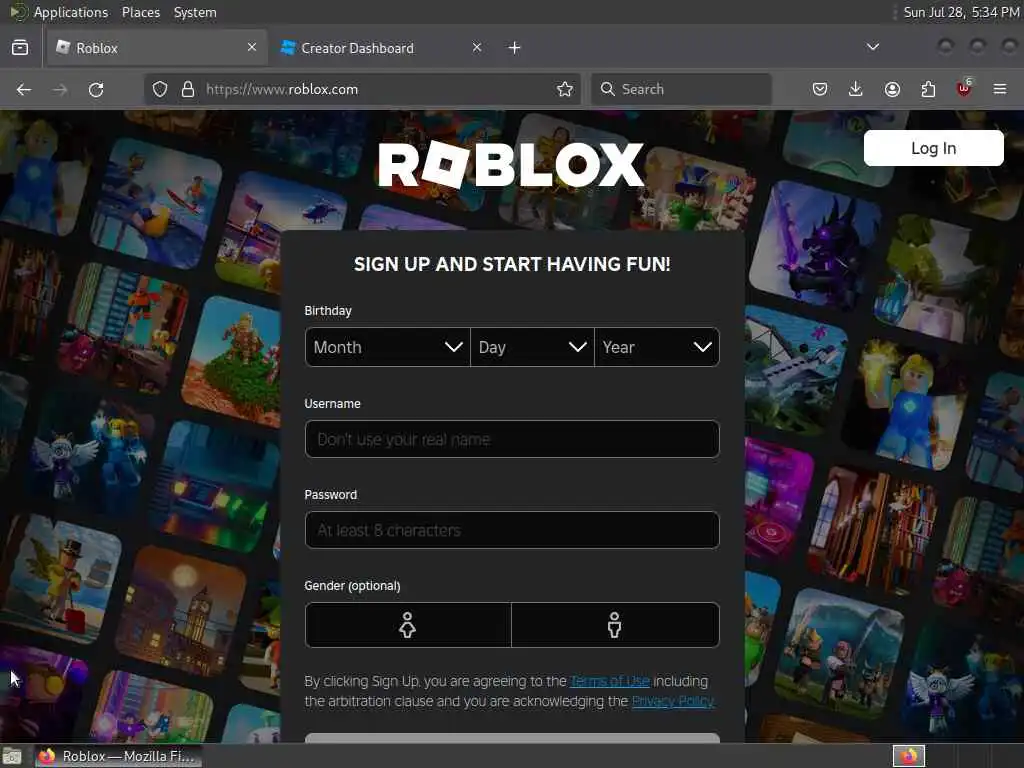Viewport: 1024px width, 768px height.
Task: Click the Roblox Mozilla Firefox taskbar entry
Action: tap(118, 756)
